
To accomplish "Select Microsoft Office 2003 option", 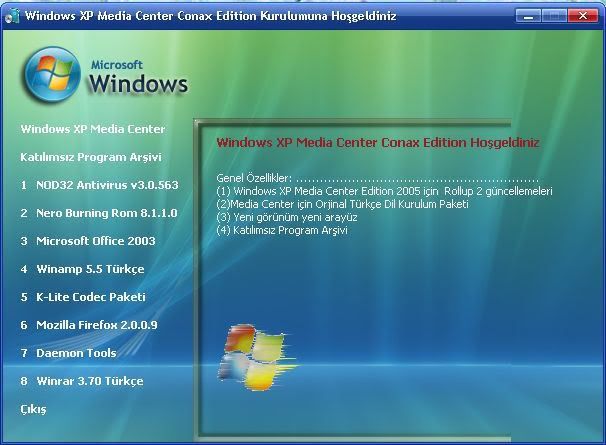I will point(88,241).
